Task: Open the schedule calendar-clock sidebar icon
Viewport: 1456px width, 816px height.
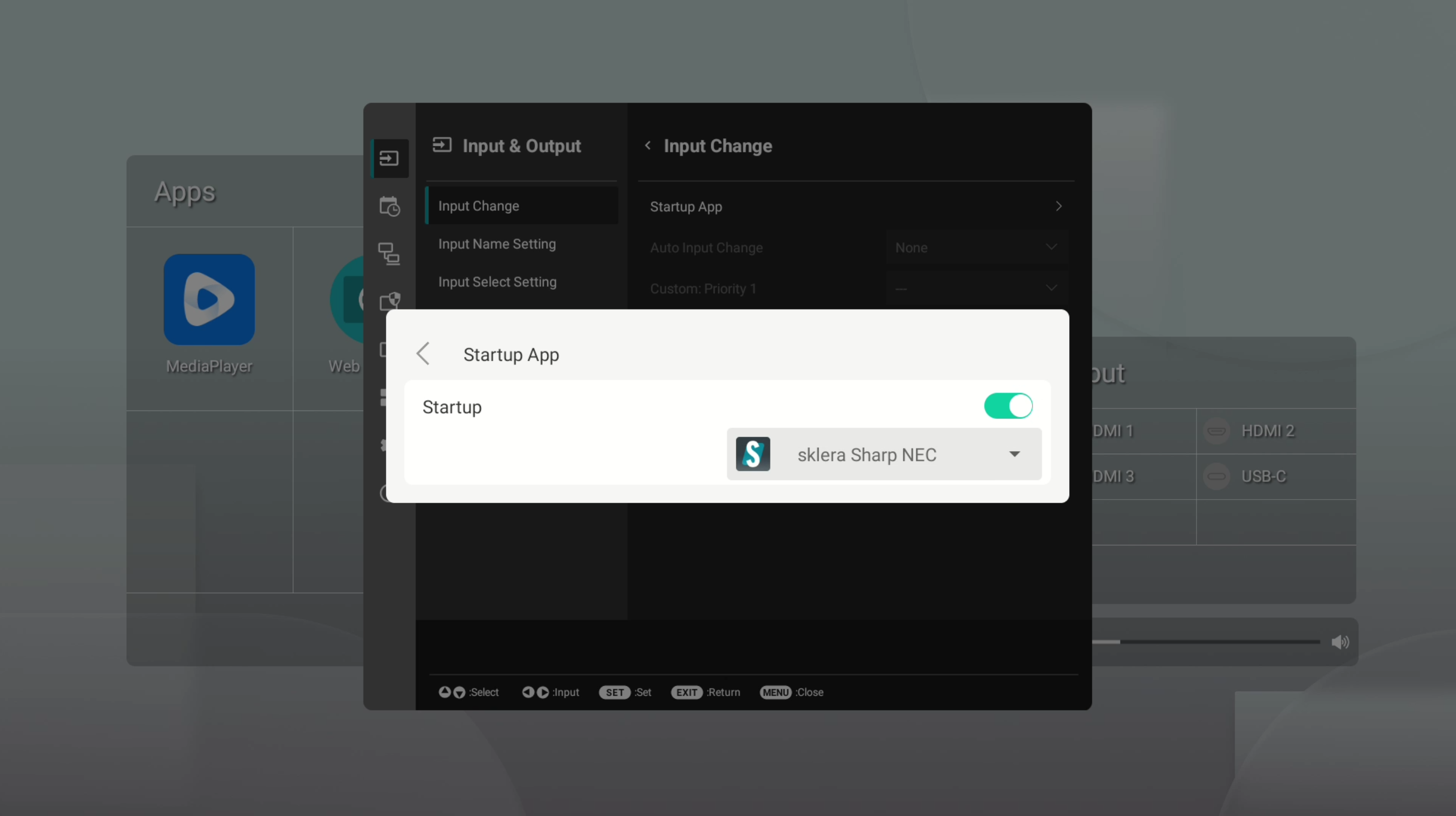Action: (389, 206)
